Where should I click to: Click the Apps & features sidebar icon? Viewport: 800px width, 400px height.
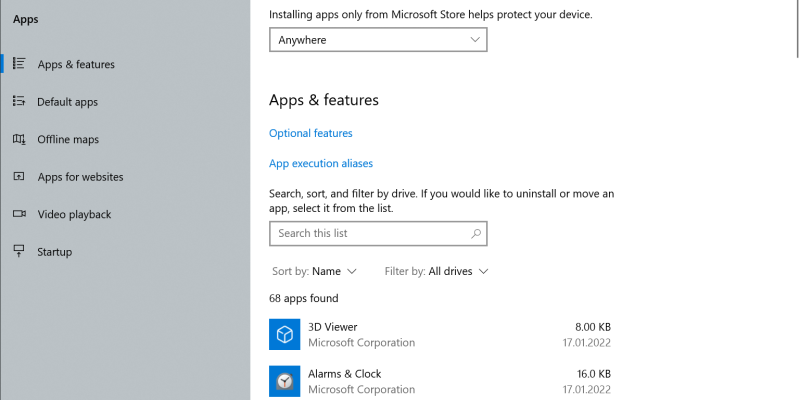pos(19,64)
